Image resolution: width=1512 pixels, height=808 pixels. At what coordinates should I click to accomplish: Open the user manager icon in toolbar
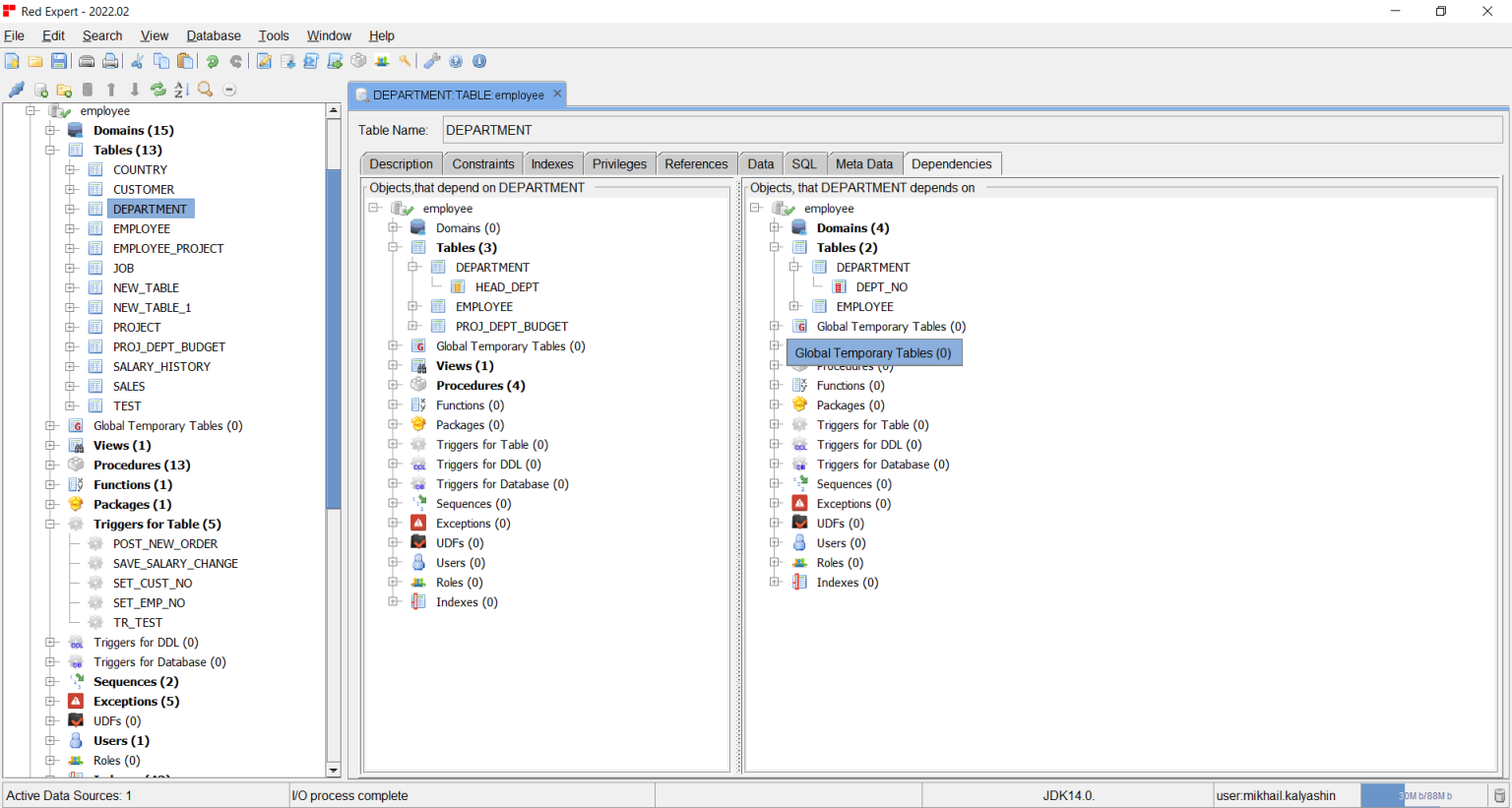point(382,61)
